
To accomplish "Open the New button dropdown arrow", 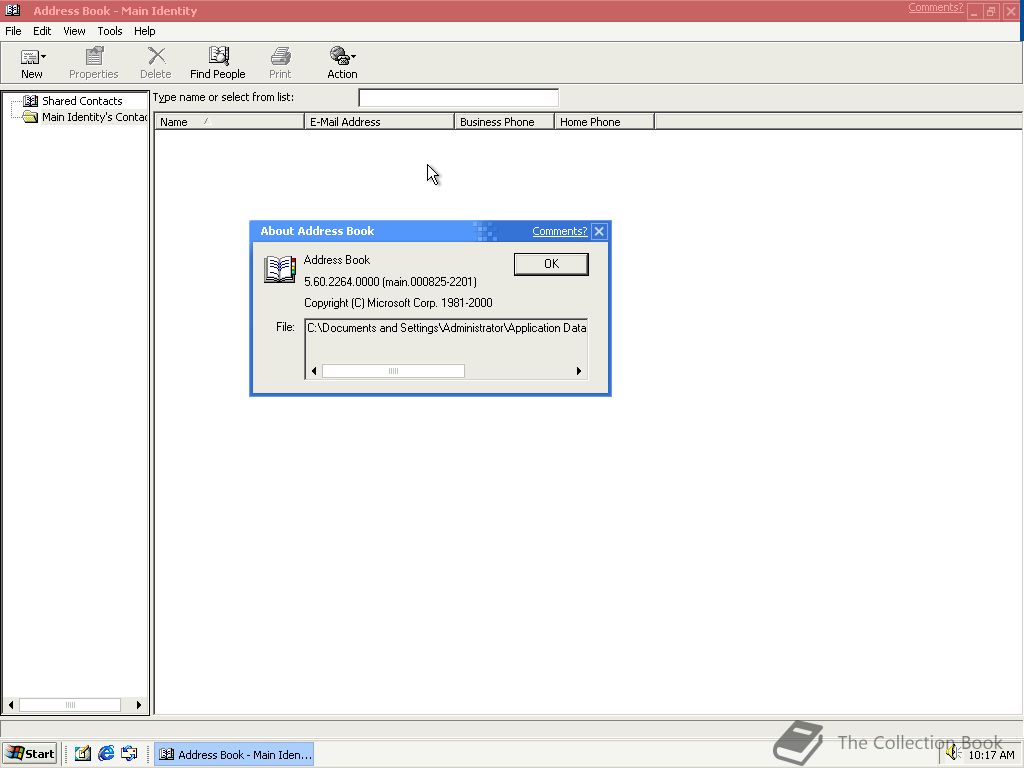I will 43,57.
